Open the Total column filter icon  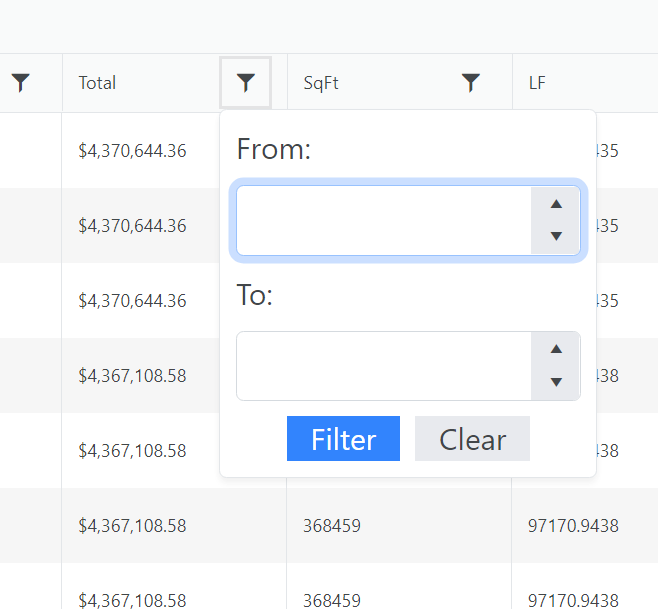[x=246, y=83]
